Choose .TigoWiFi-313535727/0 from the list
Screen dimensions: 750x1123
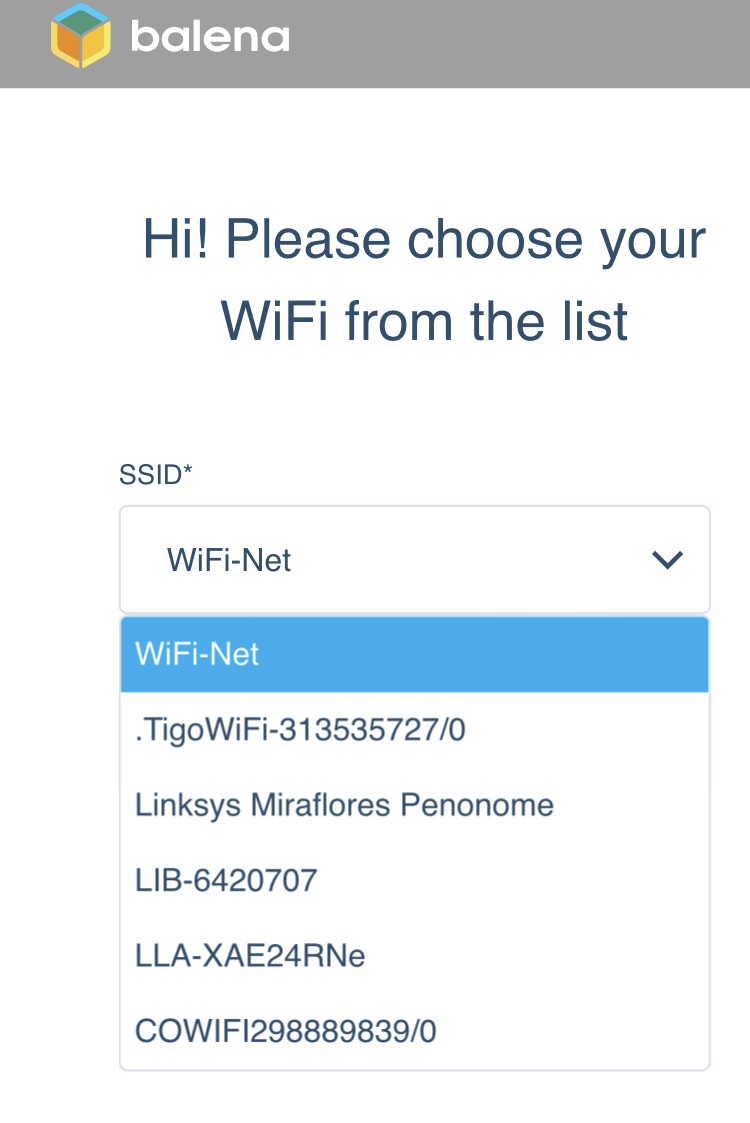pyautogui.click(x=300, y=730)
